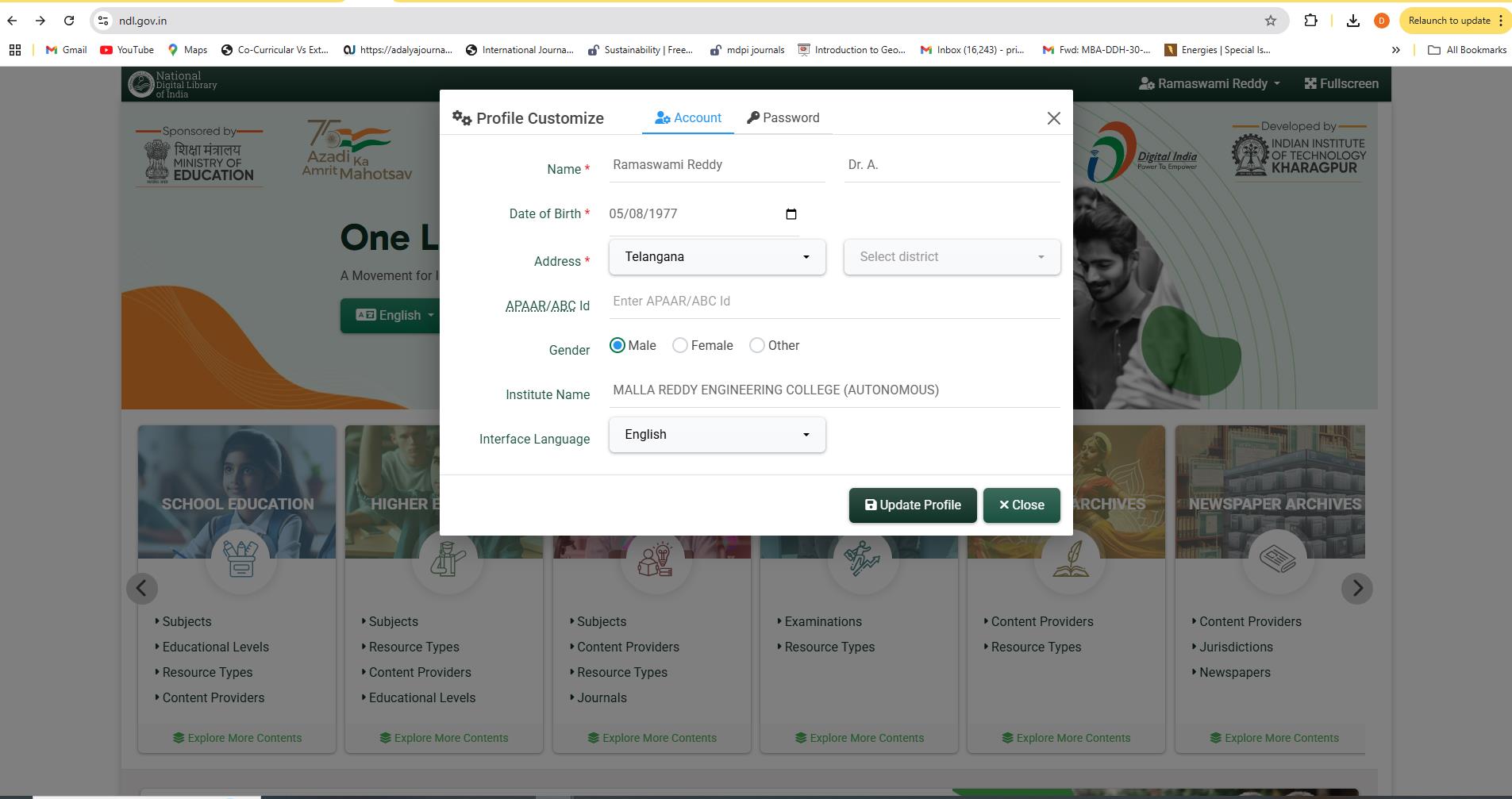Click the APAAR/ABC Id input field

pyautogui.click(x=833, y=302)
